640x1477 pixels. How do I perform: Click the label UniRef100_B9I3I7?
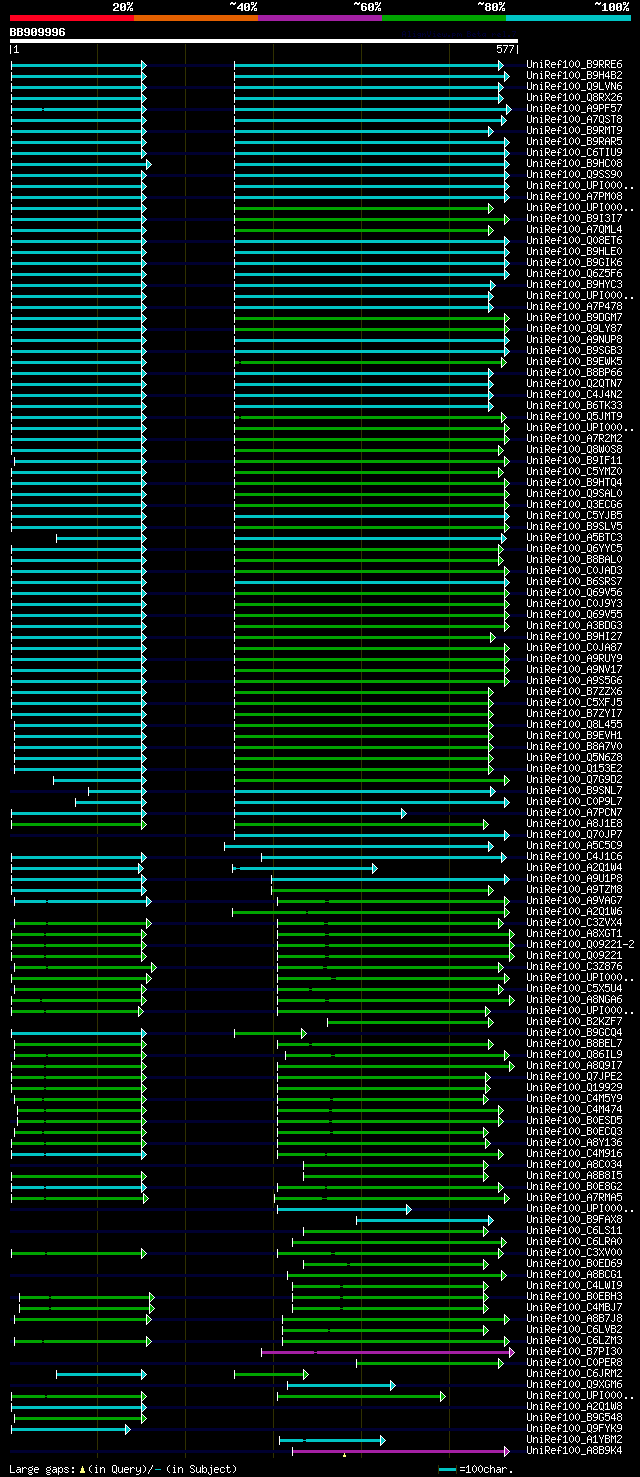point(574,219)
